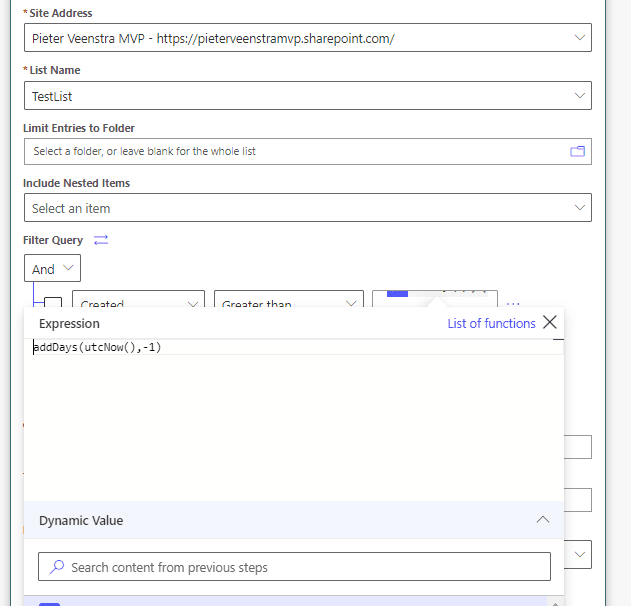Screen dimensions: 631x606
Task: Open the Created column dropdown
Action: (138, 299)
